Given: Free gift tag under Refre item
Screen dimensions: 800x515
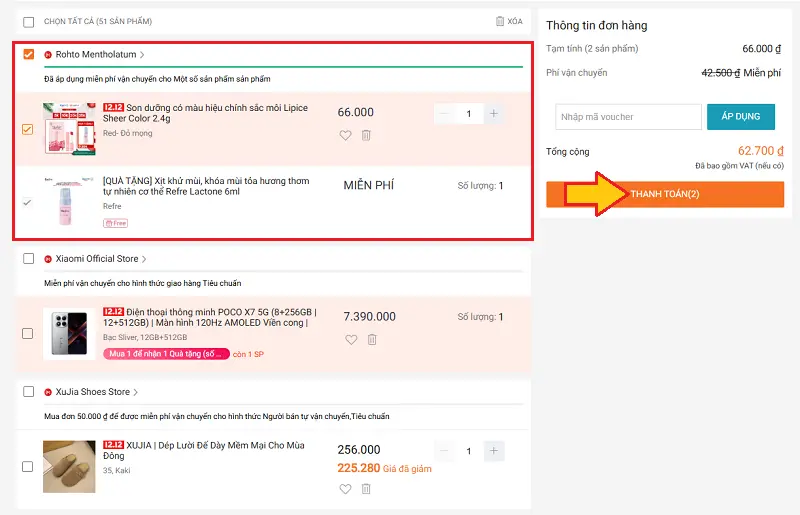Looking at the screenshot, I should pyautogui.click(x=115, y=223).
